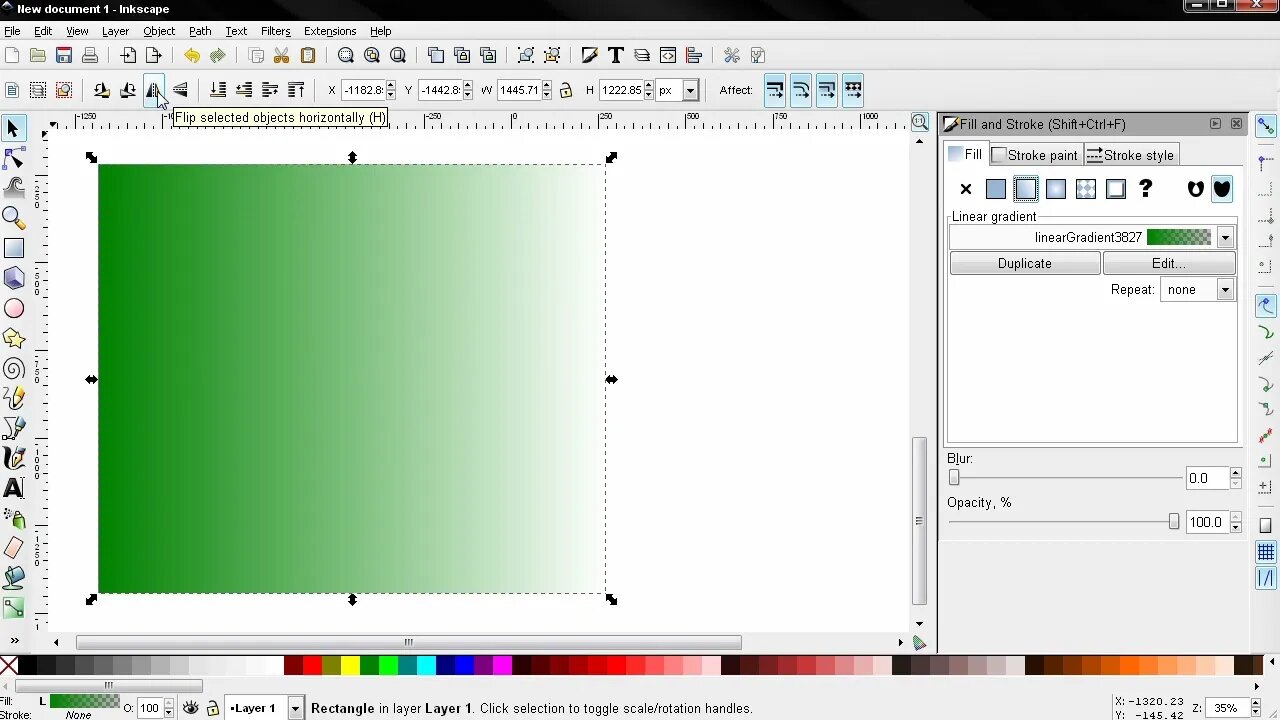The image size is (1280, 720).
Task: Click the H height input field
Action: [x=621, y=90]
